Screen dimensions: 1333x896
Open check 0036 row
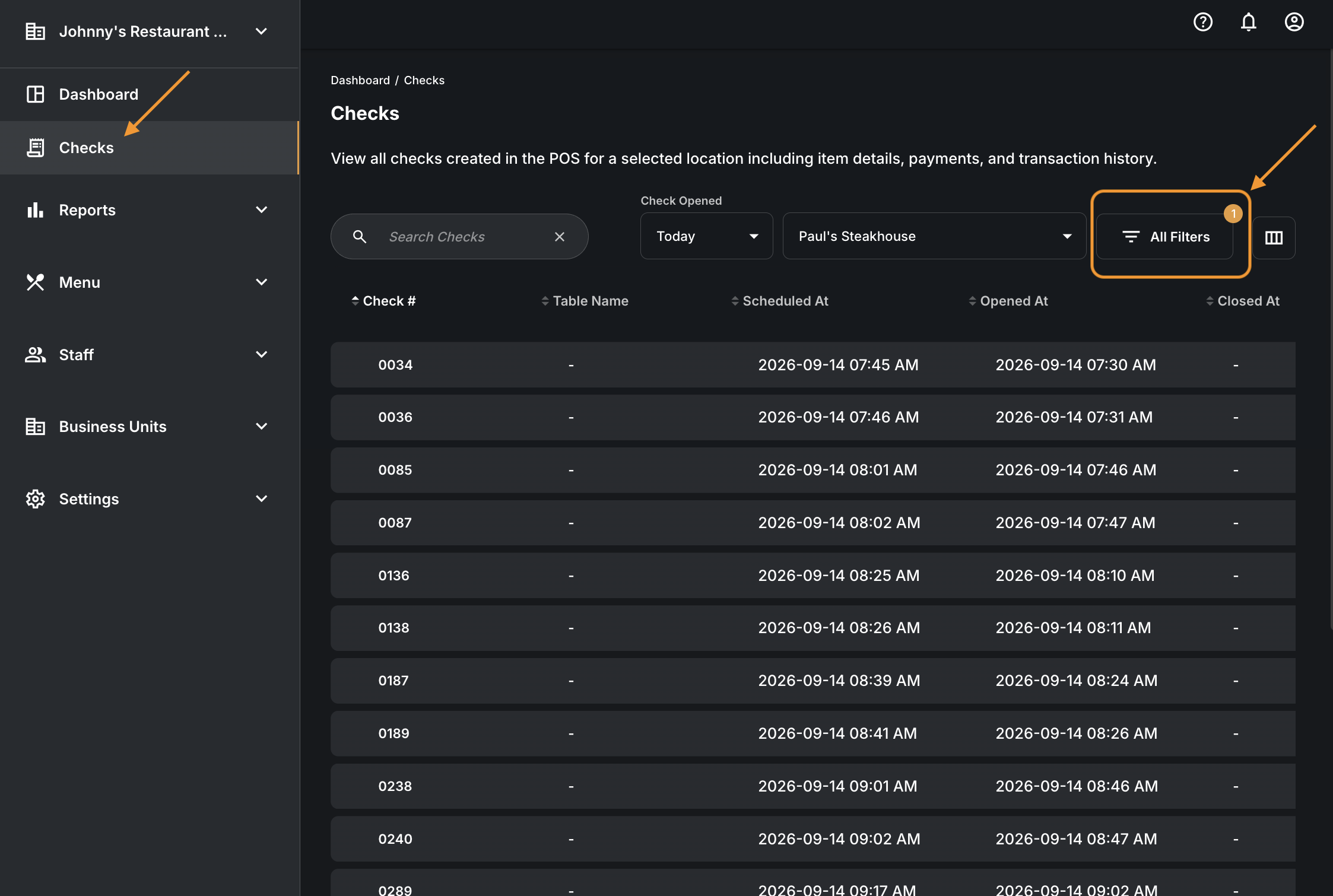[x=813, y=417]
